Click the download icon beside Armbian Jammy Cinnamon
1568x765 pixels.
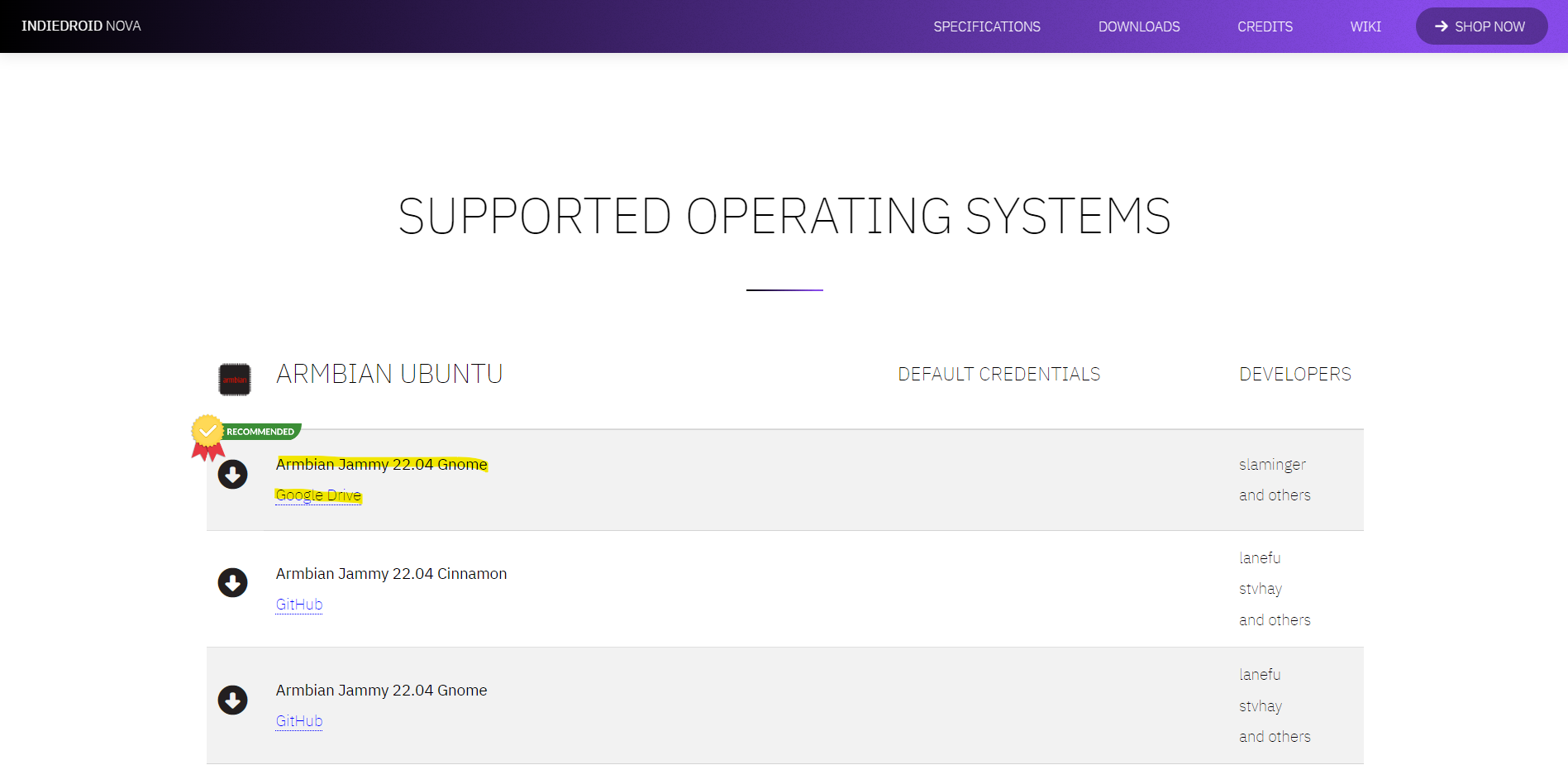click(x=232, y=583)
